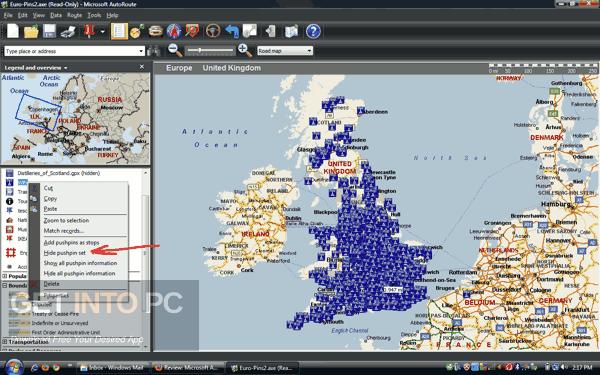Open the Road map style dropdown
This screenshot has width=600, height=375.
coord(285,51)
